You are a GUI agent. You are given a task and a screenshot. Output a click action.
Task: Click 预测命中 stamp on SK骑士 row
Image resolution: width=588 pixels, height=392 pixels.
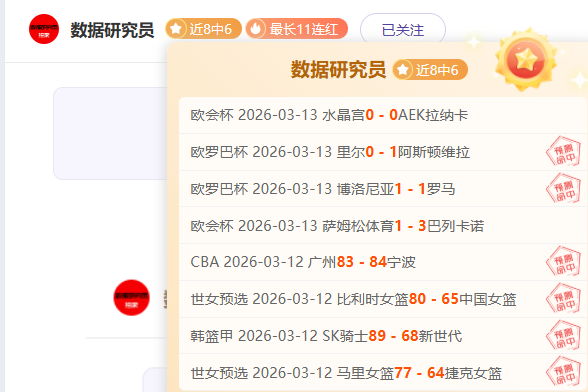pyautogui.click(x=564, y=335)
